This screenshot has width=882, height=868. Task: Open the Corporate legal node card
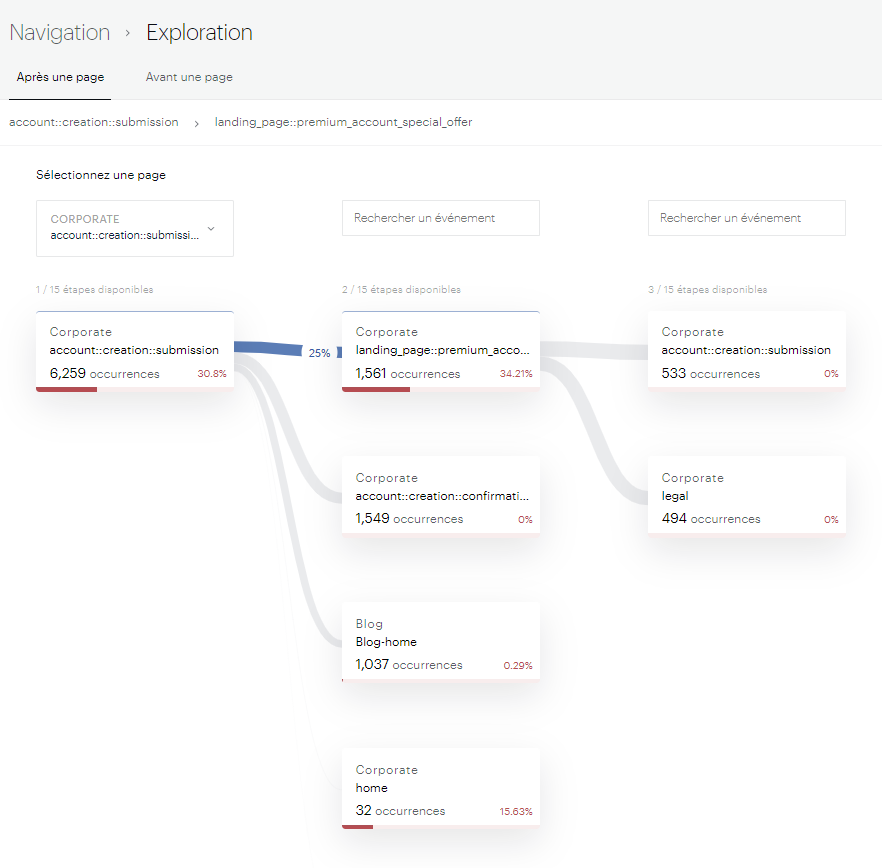(746, 496)
